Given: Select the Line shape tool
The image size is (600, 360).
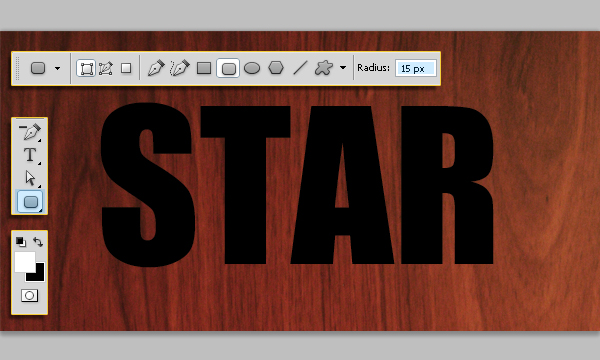Looking at the screenshot, I should click(x=300, y=68).
